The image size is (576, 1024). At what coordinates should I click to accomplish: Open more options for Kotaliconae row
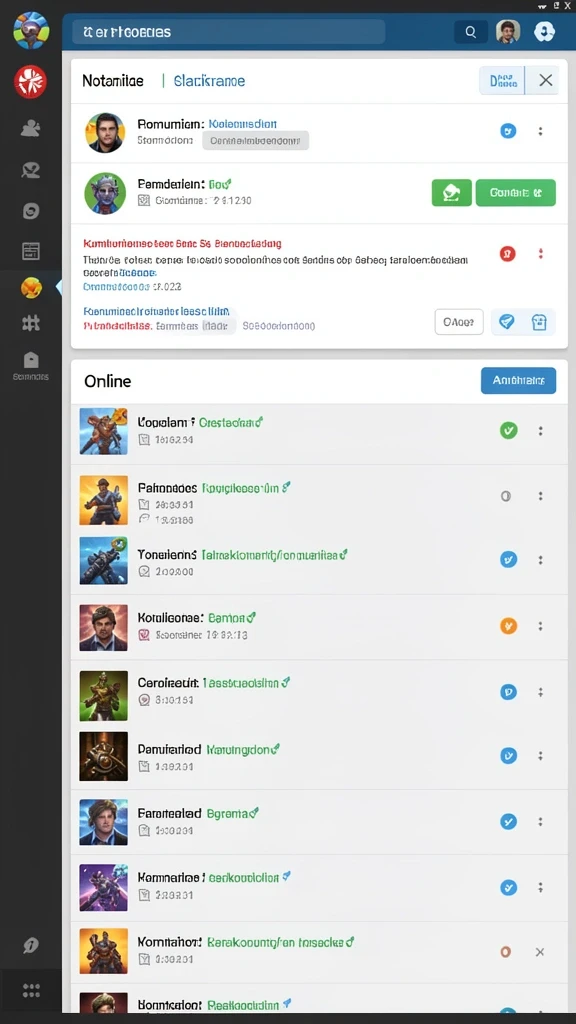(x=540, y=626)
